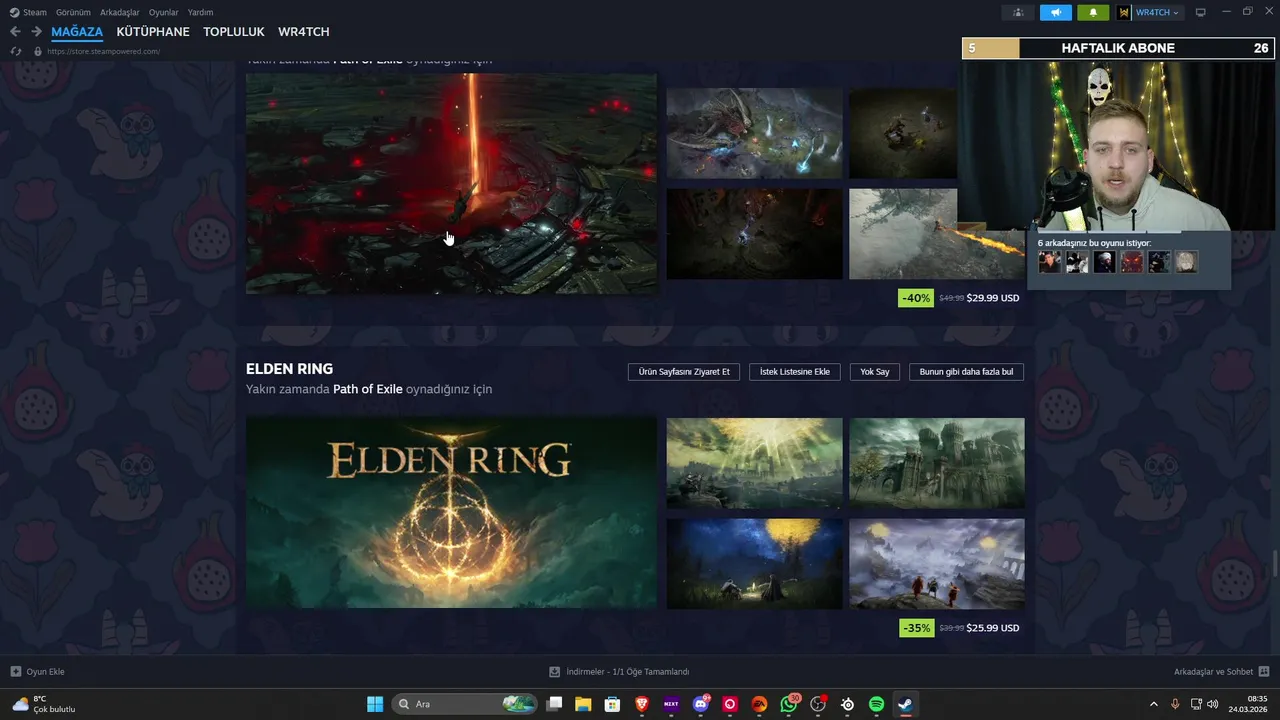Viewport: 1280px width, 720px height.
Task: Click Yok Say for Elden Ring
Action: point(875,372)
